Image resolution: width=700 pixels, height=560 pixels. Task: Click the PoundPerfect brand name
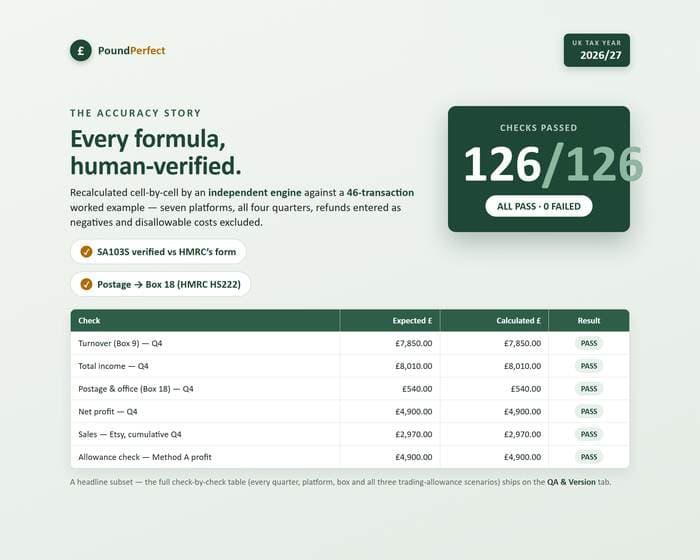point(131,50)
